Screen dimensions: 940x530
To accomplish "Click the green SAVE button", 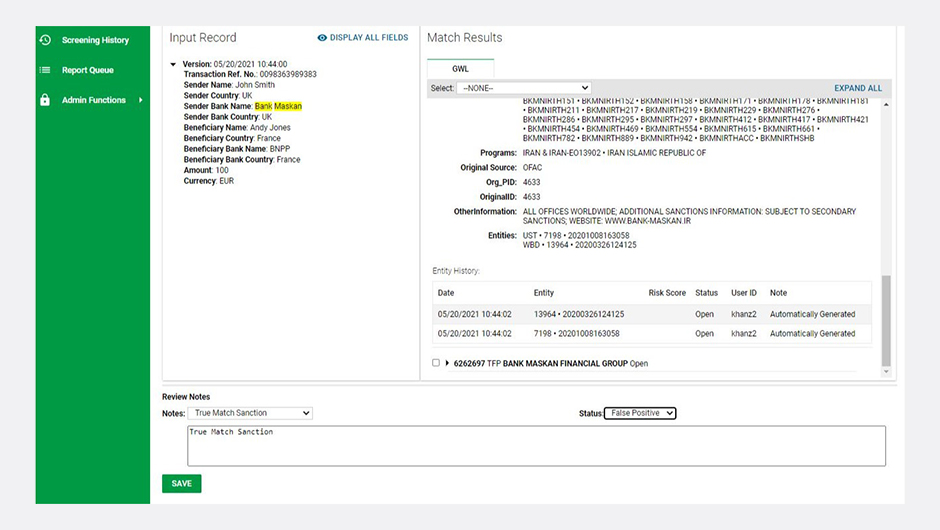I will pyautogui.click(x=182, y=484).
